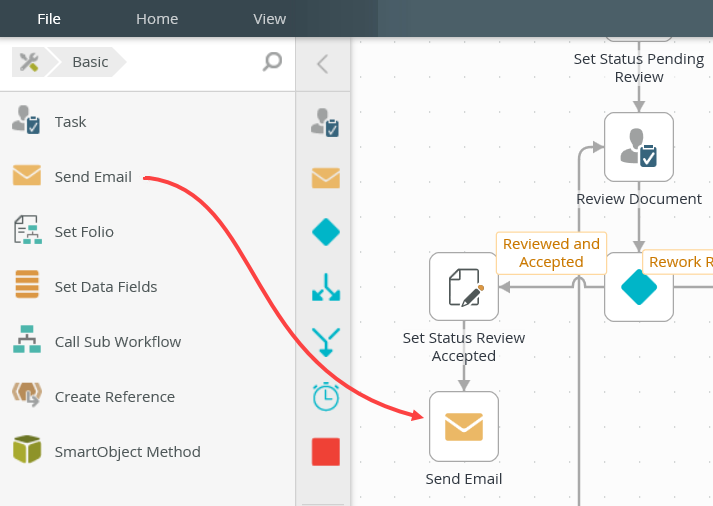Viewport: 713px width, 506px height.
Task: Choose the Set Folio item
Action: pyautogui.click(x=84, y=232)
